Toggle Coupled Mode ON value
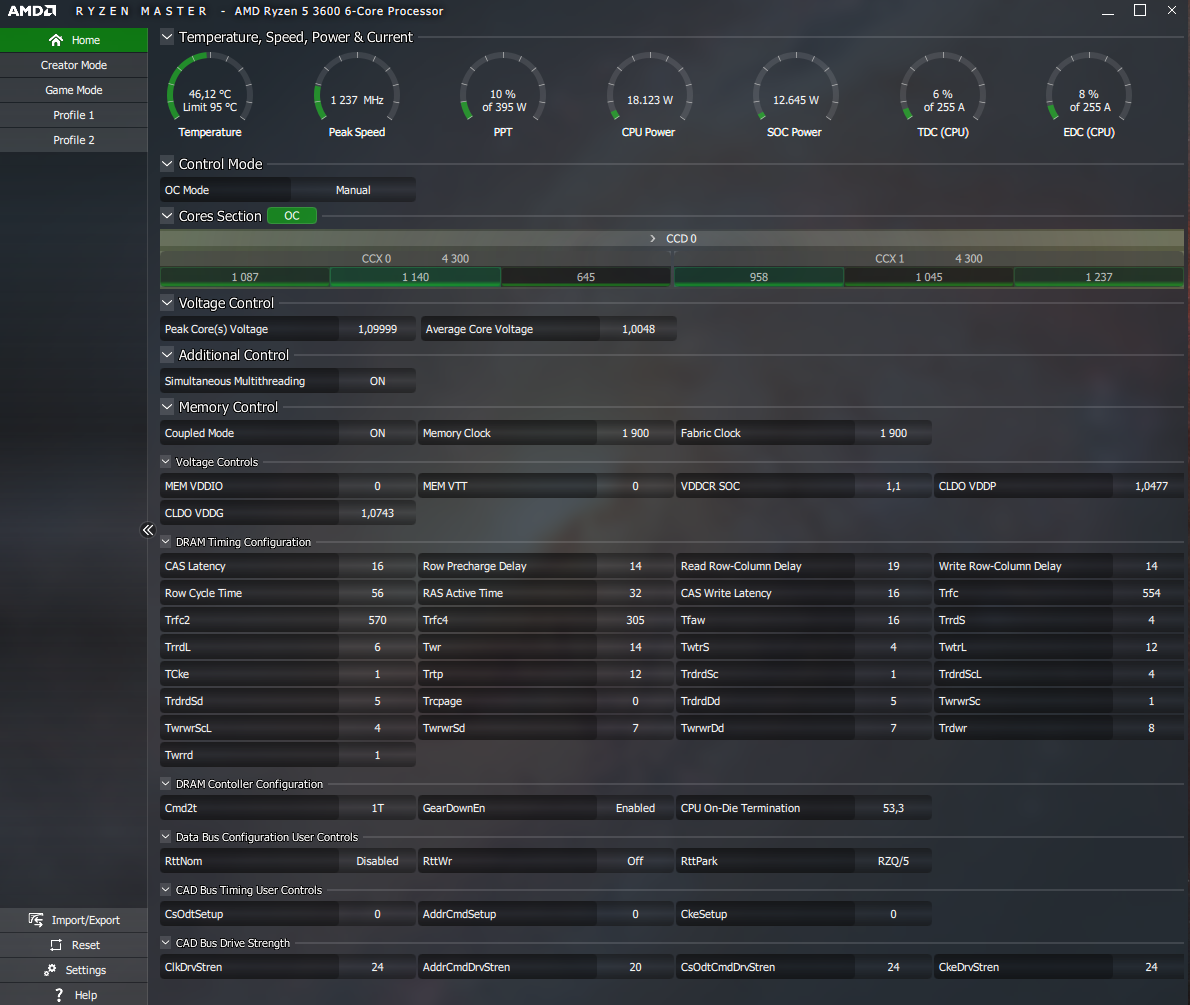The height and width of the screenshot is (1005, 1190). tap(377, 433)
